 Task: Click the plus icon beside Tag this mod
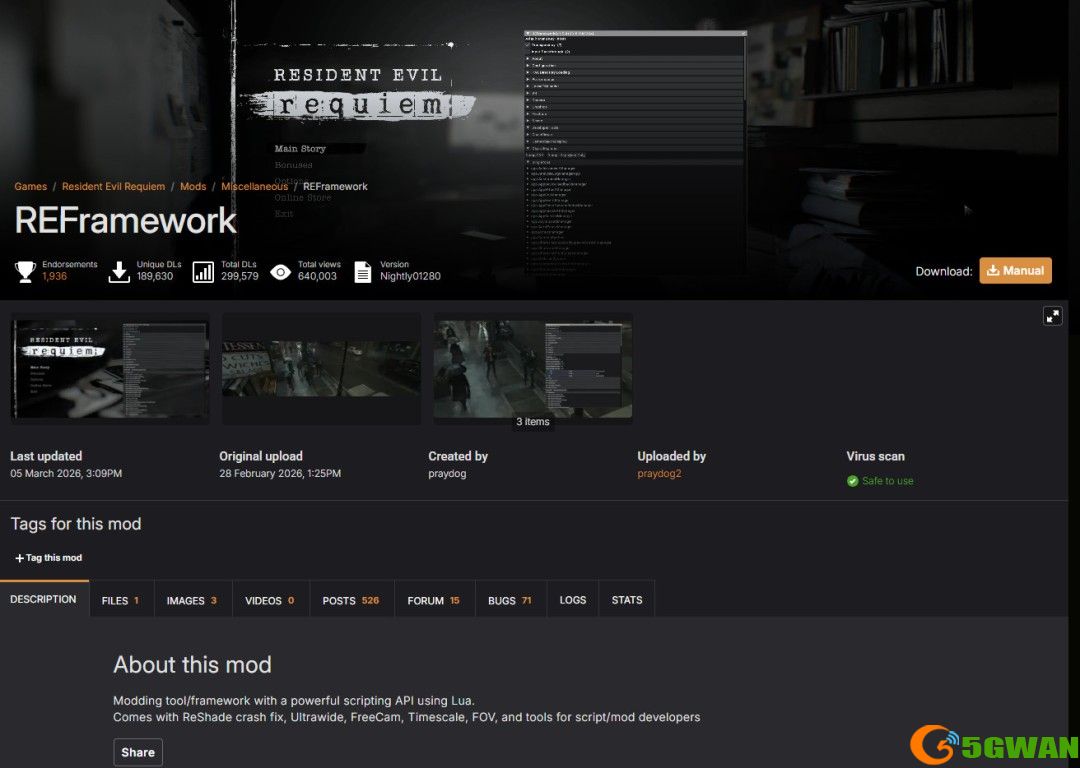pos(19,558)
